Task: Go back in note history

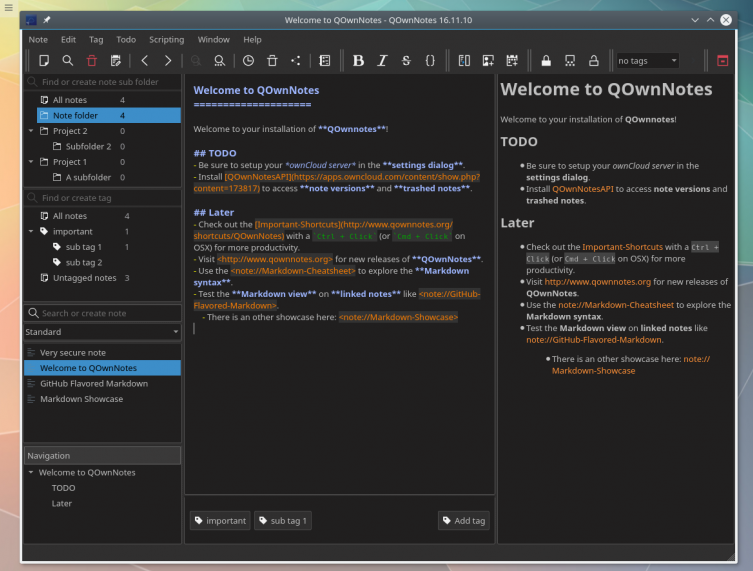Action: pyautogui.click(x=145, y=61)
